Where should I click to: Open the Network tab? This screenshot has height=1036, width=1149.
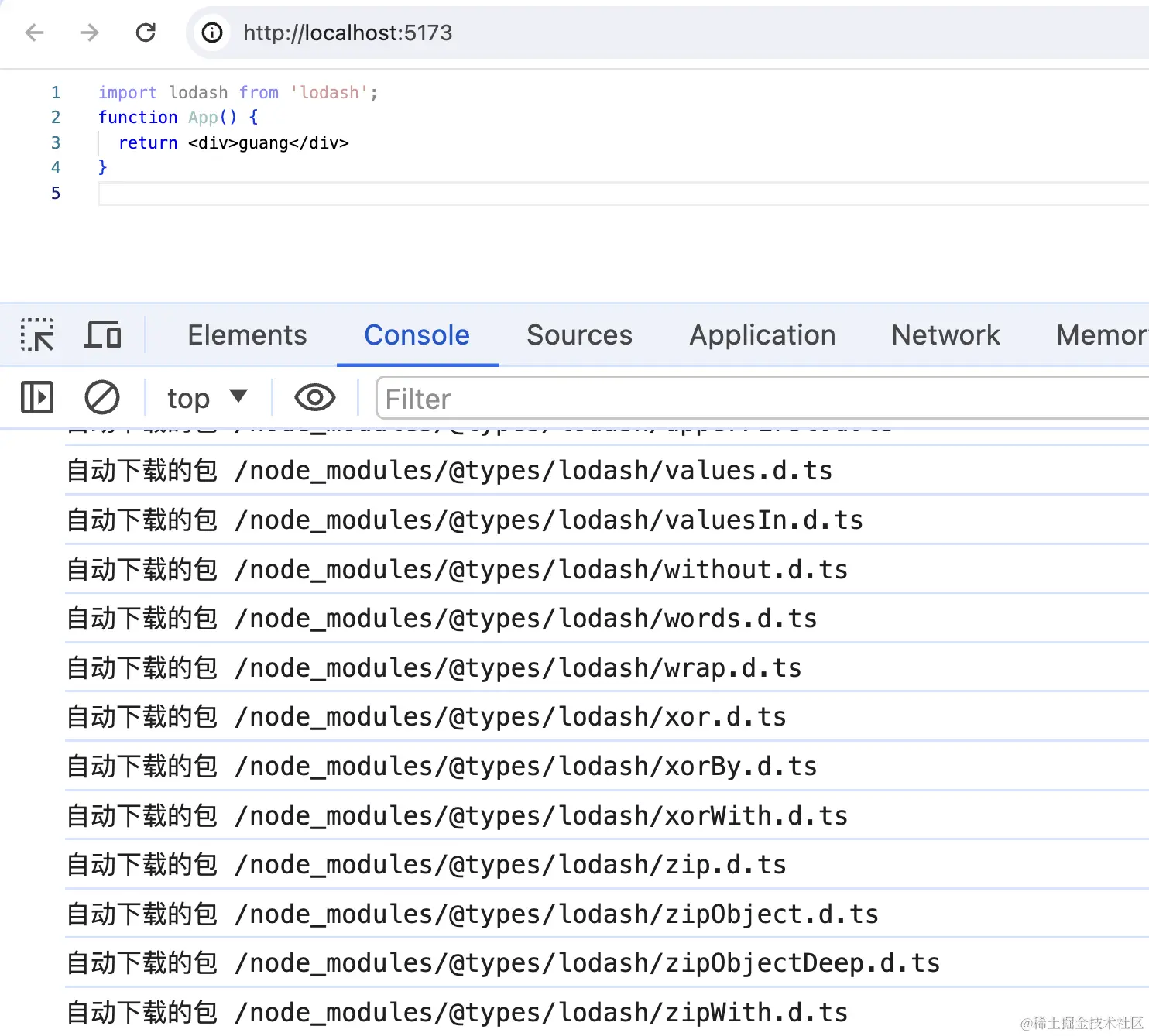945,334
